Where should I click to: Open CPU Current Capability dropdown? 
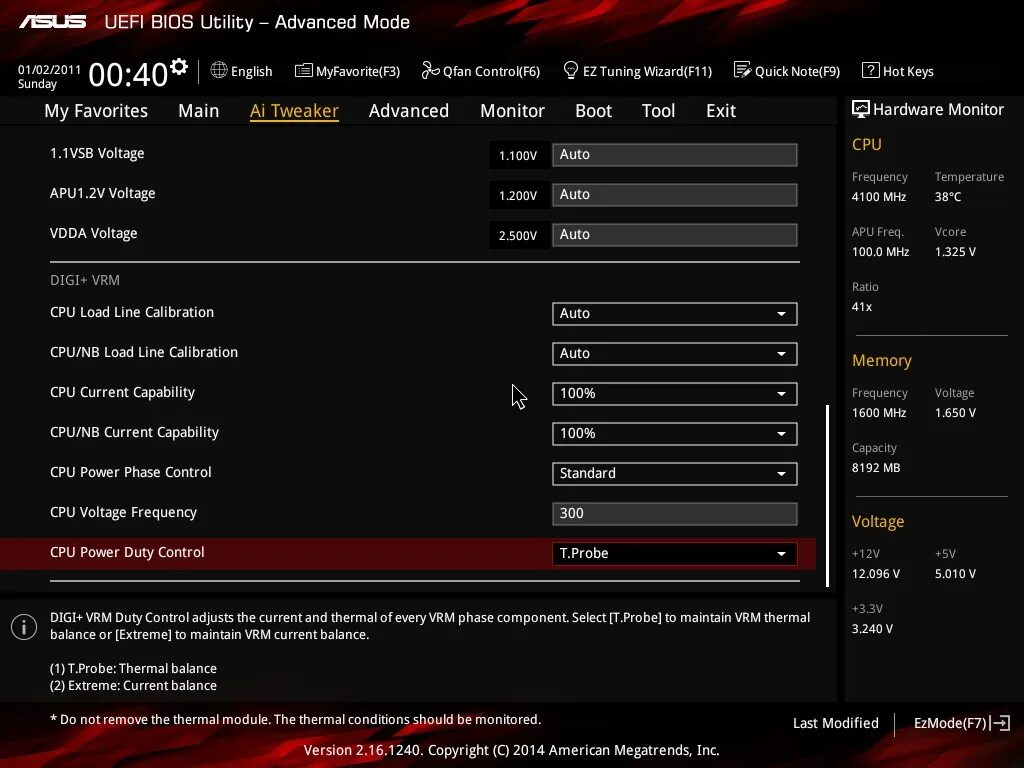coord(675,393)
